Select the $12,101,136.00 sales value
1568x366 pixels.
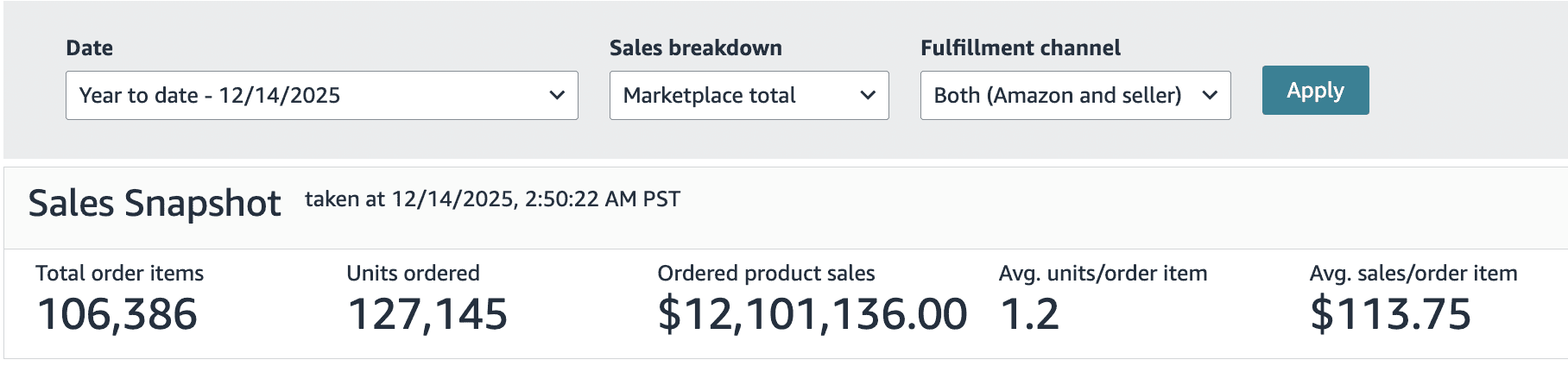point(812,314)
